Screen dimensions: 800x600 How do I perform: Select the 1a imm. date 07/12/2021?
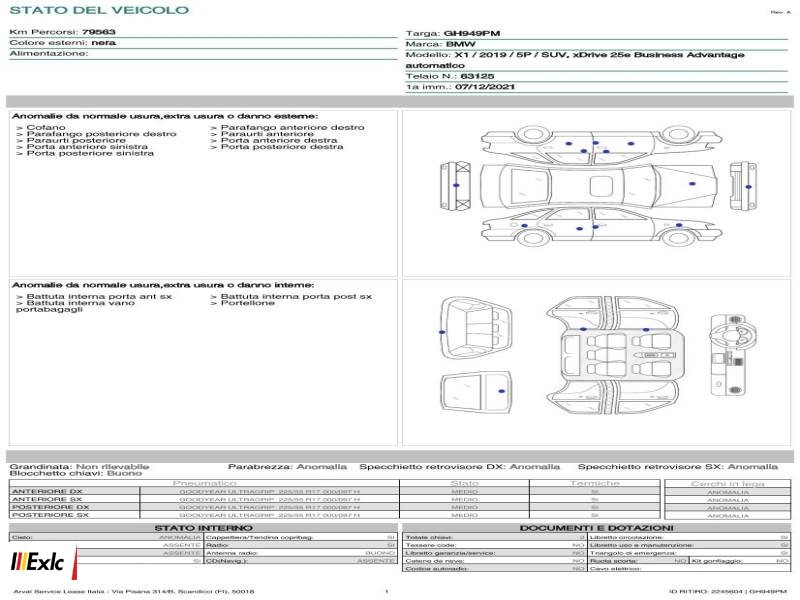pyautogui.click(x=485, y=87)
